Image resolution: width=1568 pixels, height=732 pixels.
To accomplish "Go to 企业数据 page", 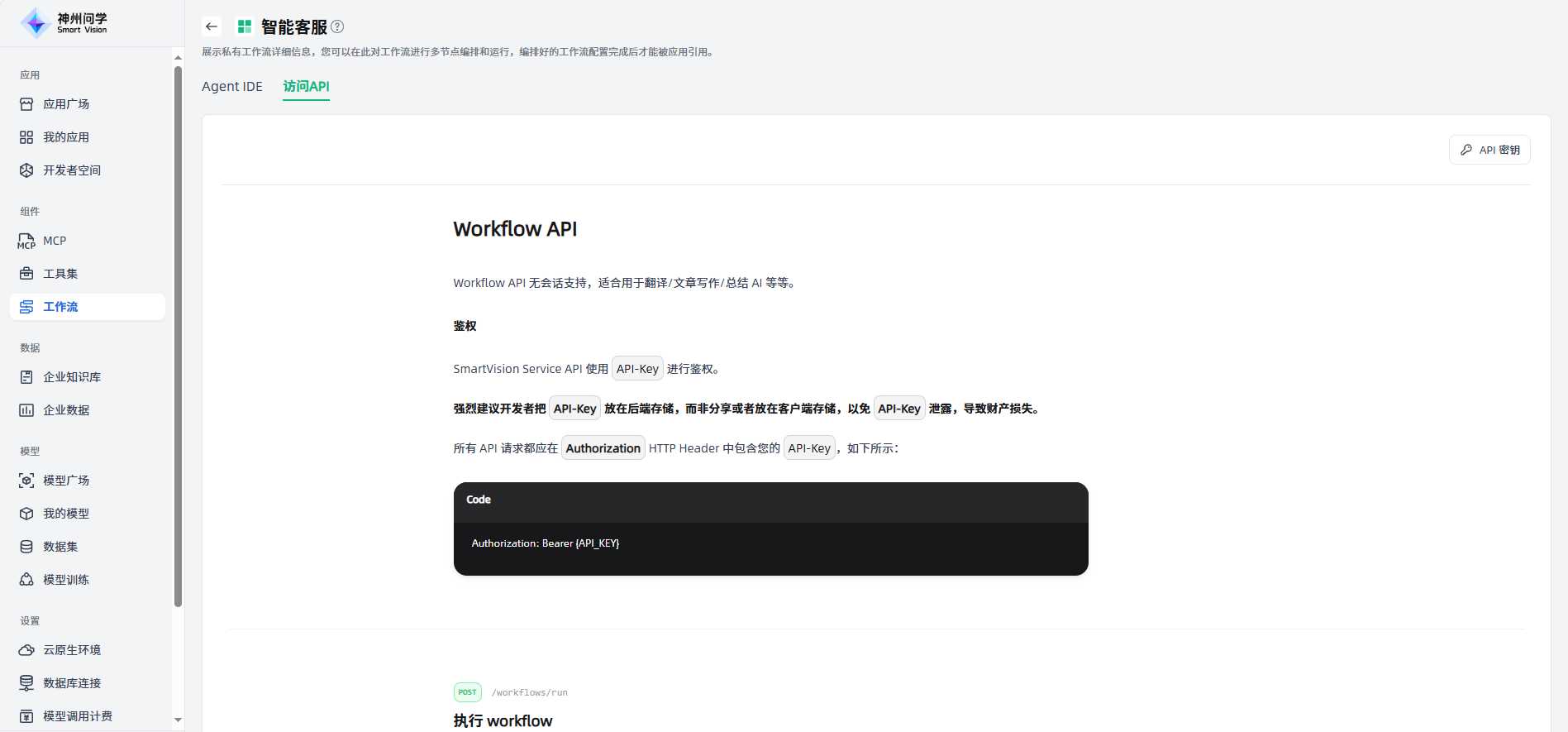I will coord(66,410).
